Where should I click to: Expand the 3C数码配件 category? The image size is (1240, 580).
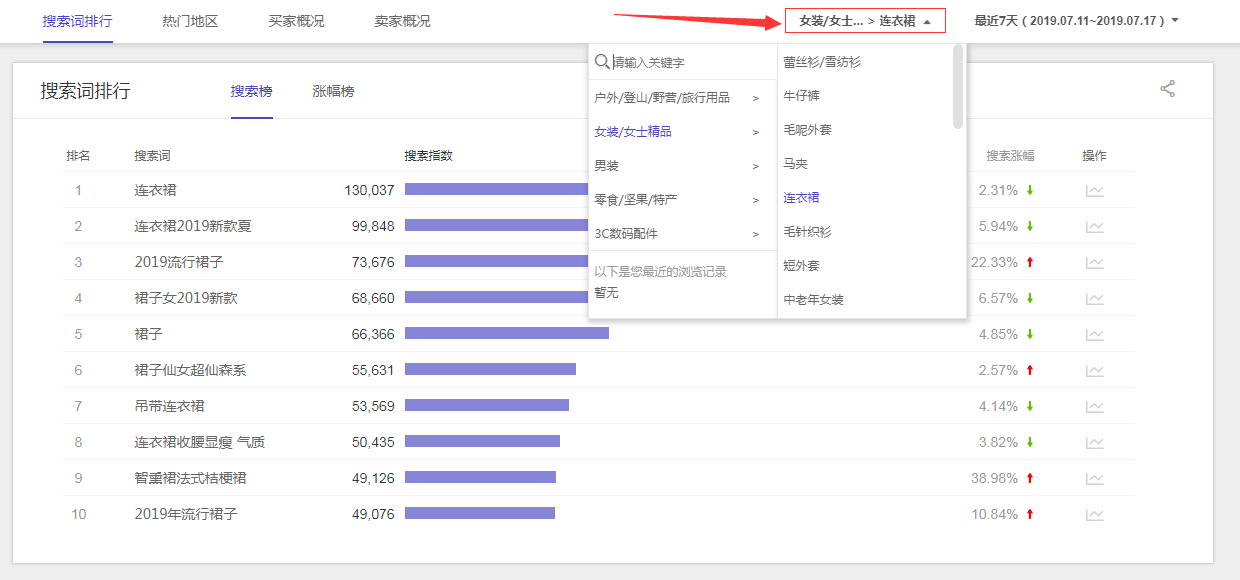676,234
